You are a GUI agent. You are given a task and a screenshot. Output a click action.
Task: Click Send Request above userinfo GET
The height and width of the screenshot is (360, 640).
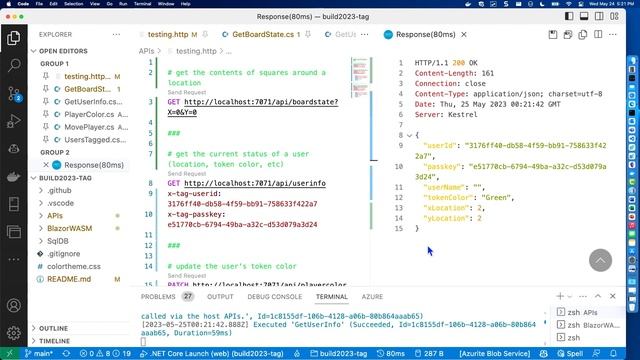point(187,173)
